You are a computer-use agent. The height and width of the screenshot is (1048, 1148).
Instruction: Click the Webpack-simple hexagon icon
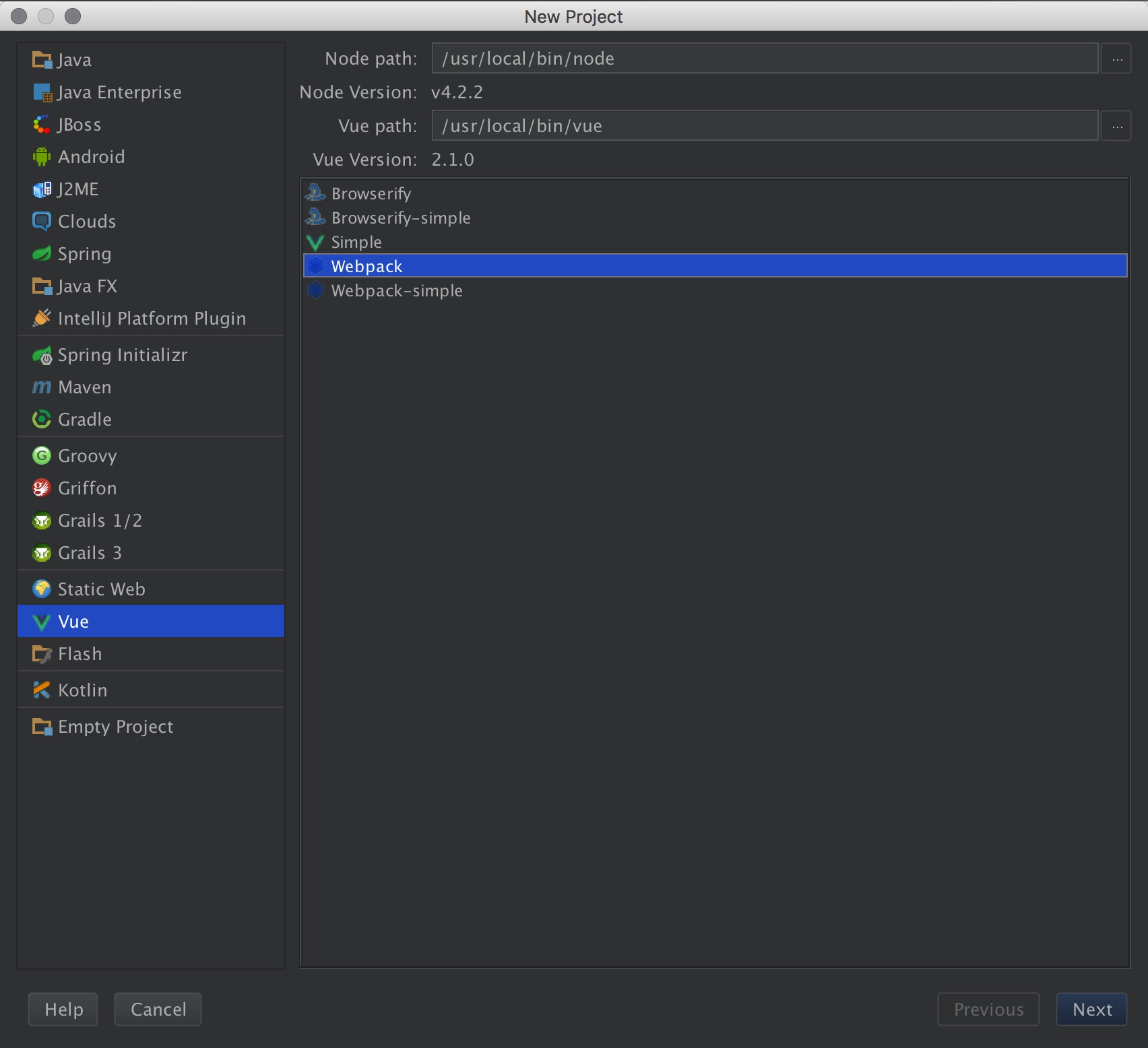(x=315, y=290)
